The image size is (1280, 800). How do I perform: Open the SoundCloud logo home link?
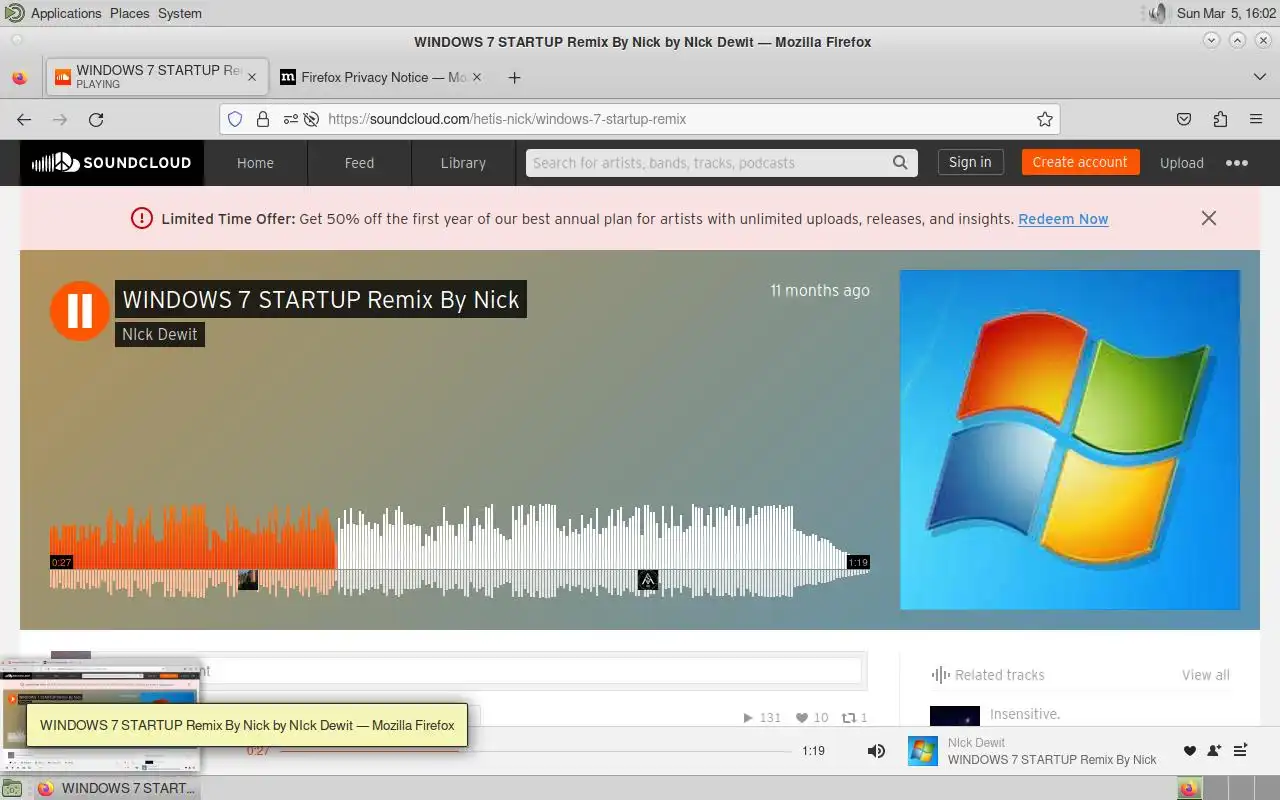tap(111, 163)
